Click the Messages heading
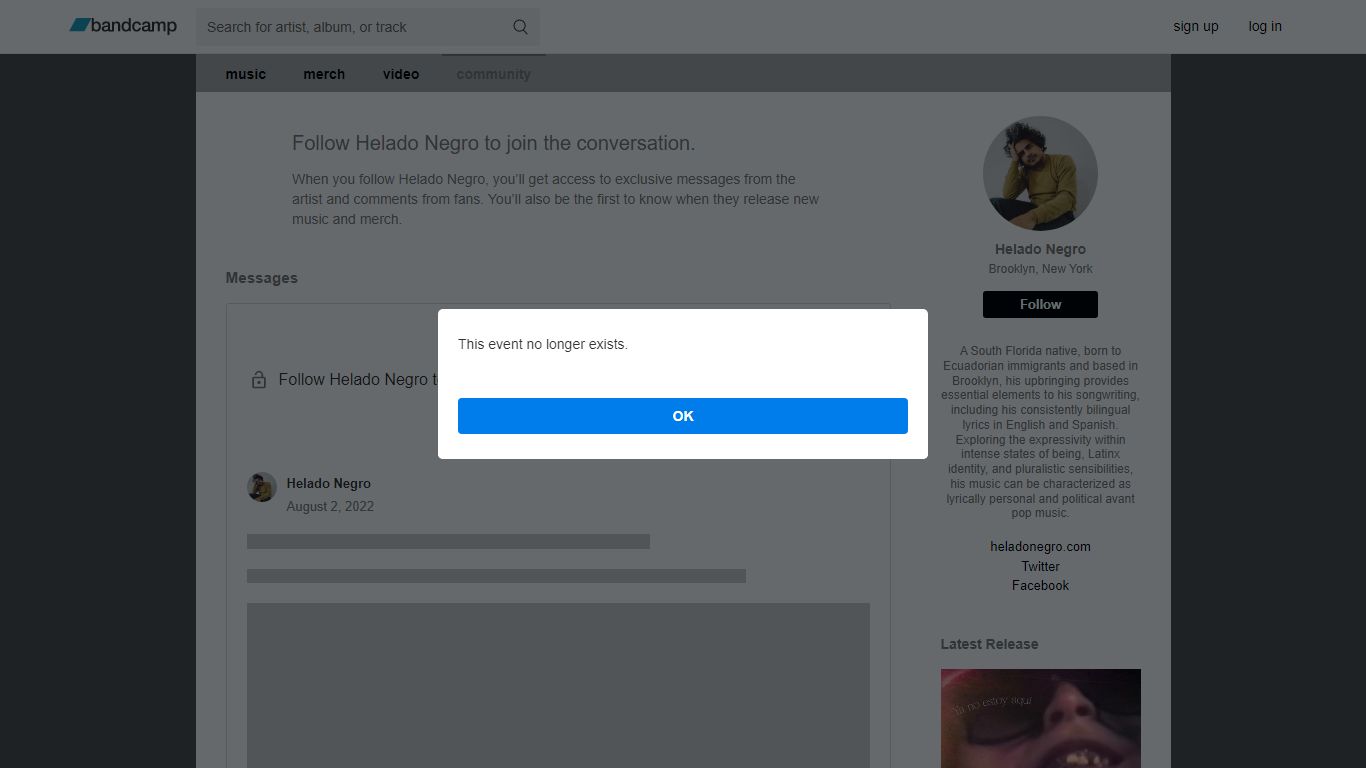The image size is (1366, 768). click(262, 278)
